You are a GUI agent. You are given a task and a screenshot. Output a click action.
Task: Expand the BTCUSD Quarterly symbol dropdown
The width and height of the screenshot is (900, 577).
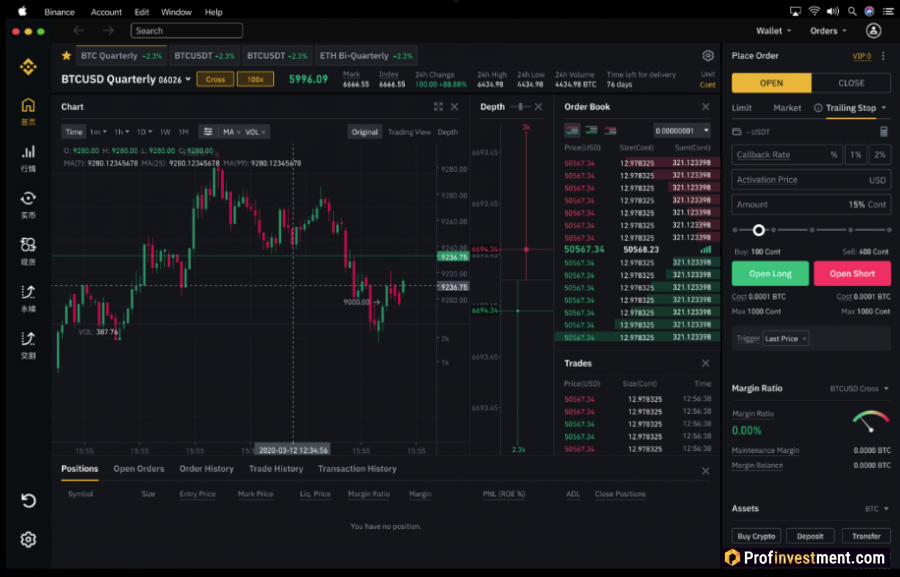point(188,79)
